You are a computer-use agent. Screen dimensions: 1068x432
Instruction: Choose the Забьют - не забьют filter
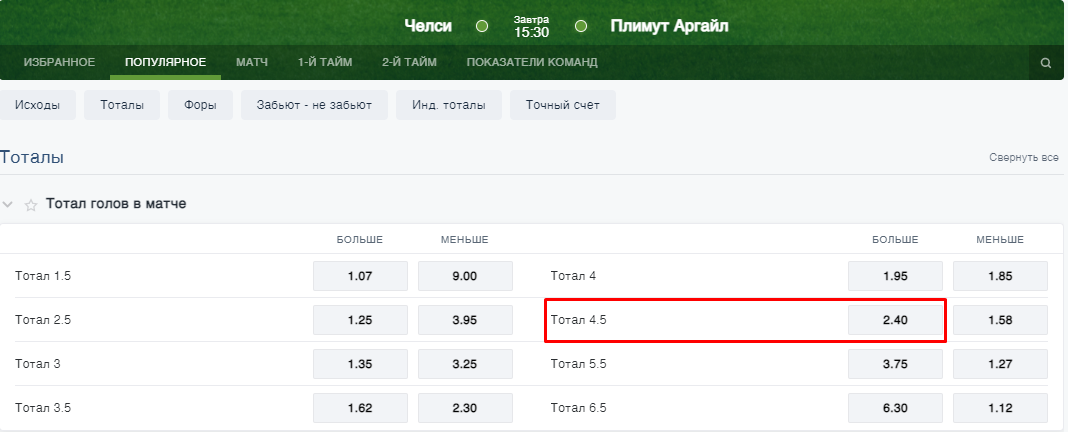click(314, 105)
